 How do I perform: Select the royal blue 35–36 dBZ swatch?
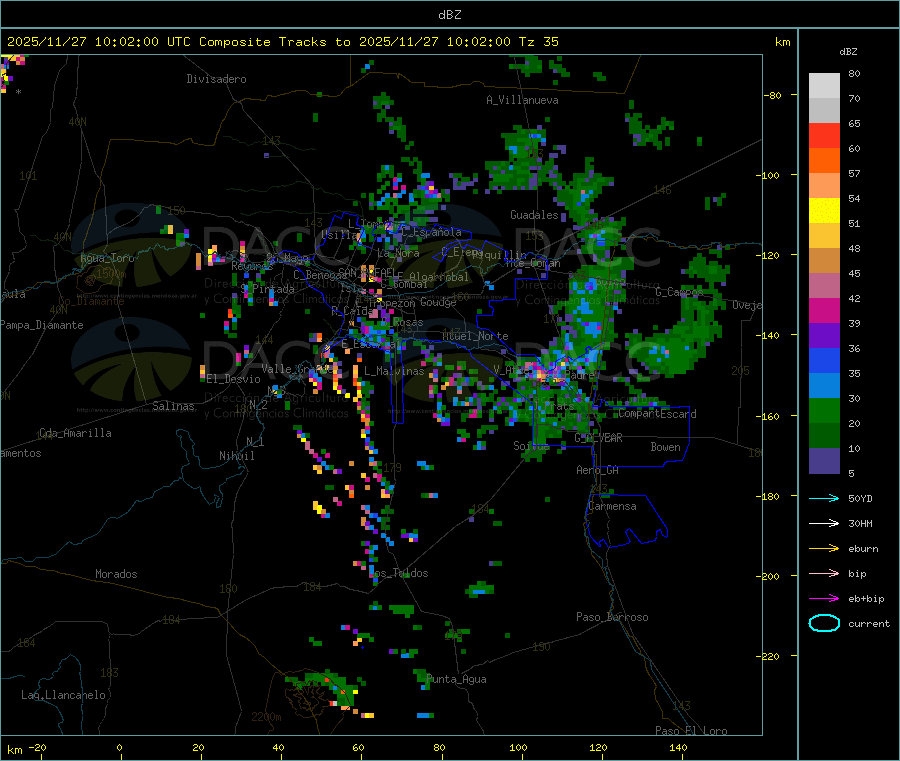point(824,361)
